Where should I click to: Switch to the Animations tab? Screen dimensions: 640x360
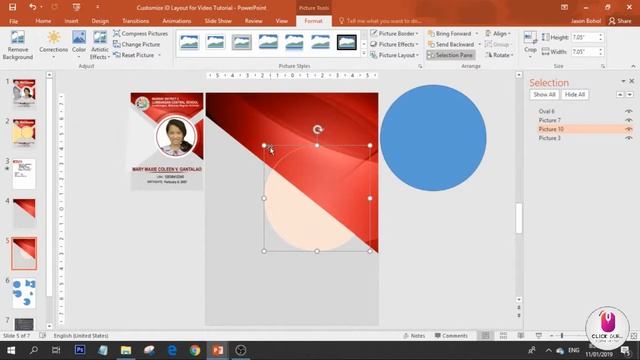[177, 21]
